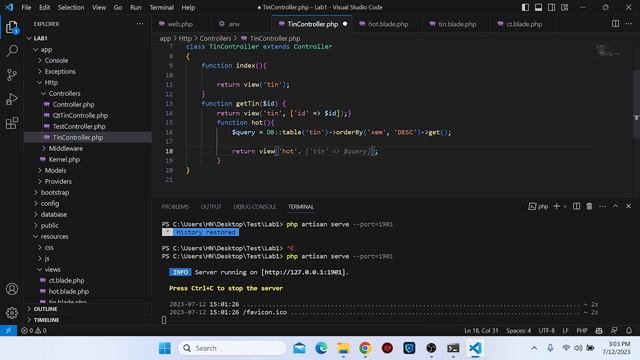Toggle panel layout icon in title bar
Screen dimensions: 640x360
[x=538, y=7]
